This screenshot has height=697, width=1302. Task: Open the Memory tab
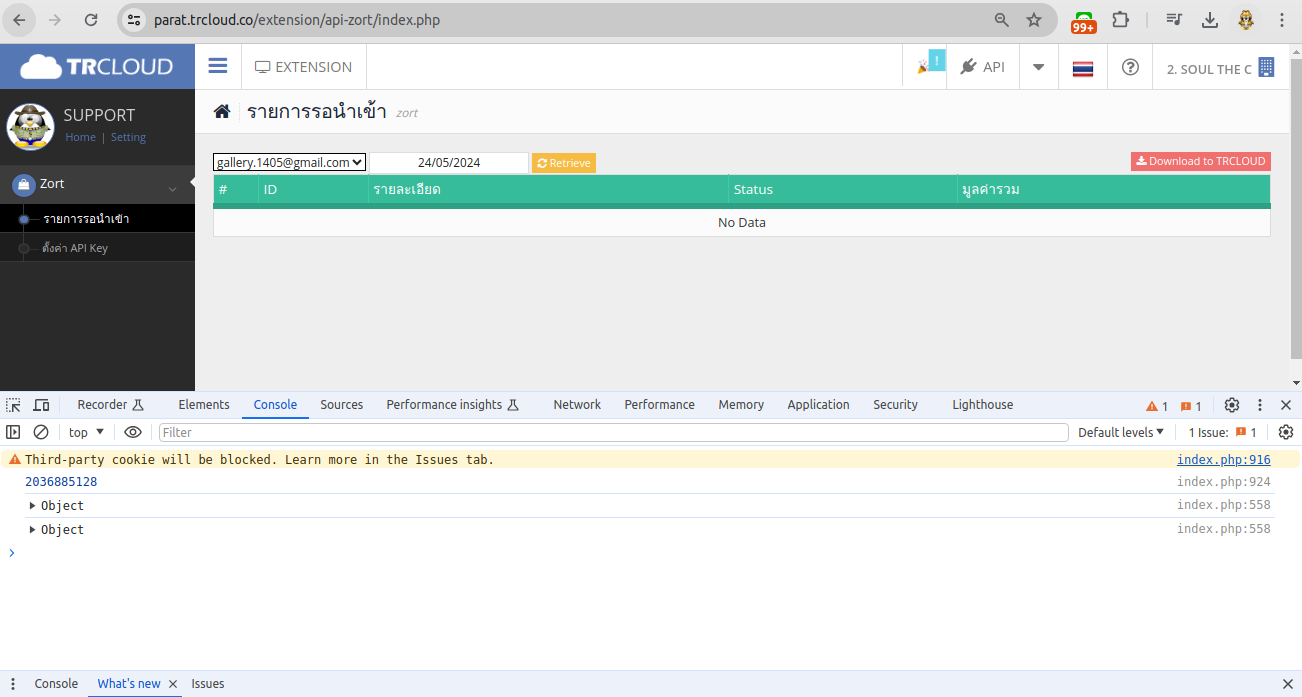741,405
